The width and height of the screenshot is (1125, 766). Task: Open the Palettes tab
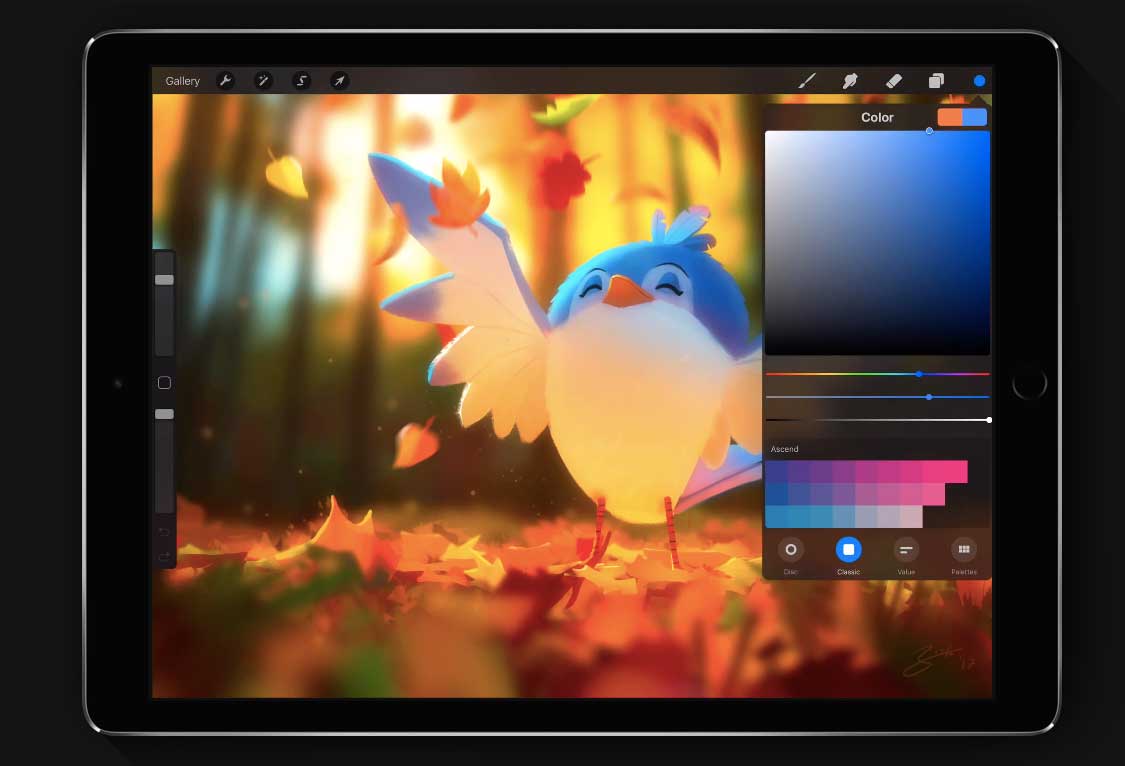pos(964,549)
